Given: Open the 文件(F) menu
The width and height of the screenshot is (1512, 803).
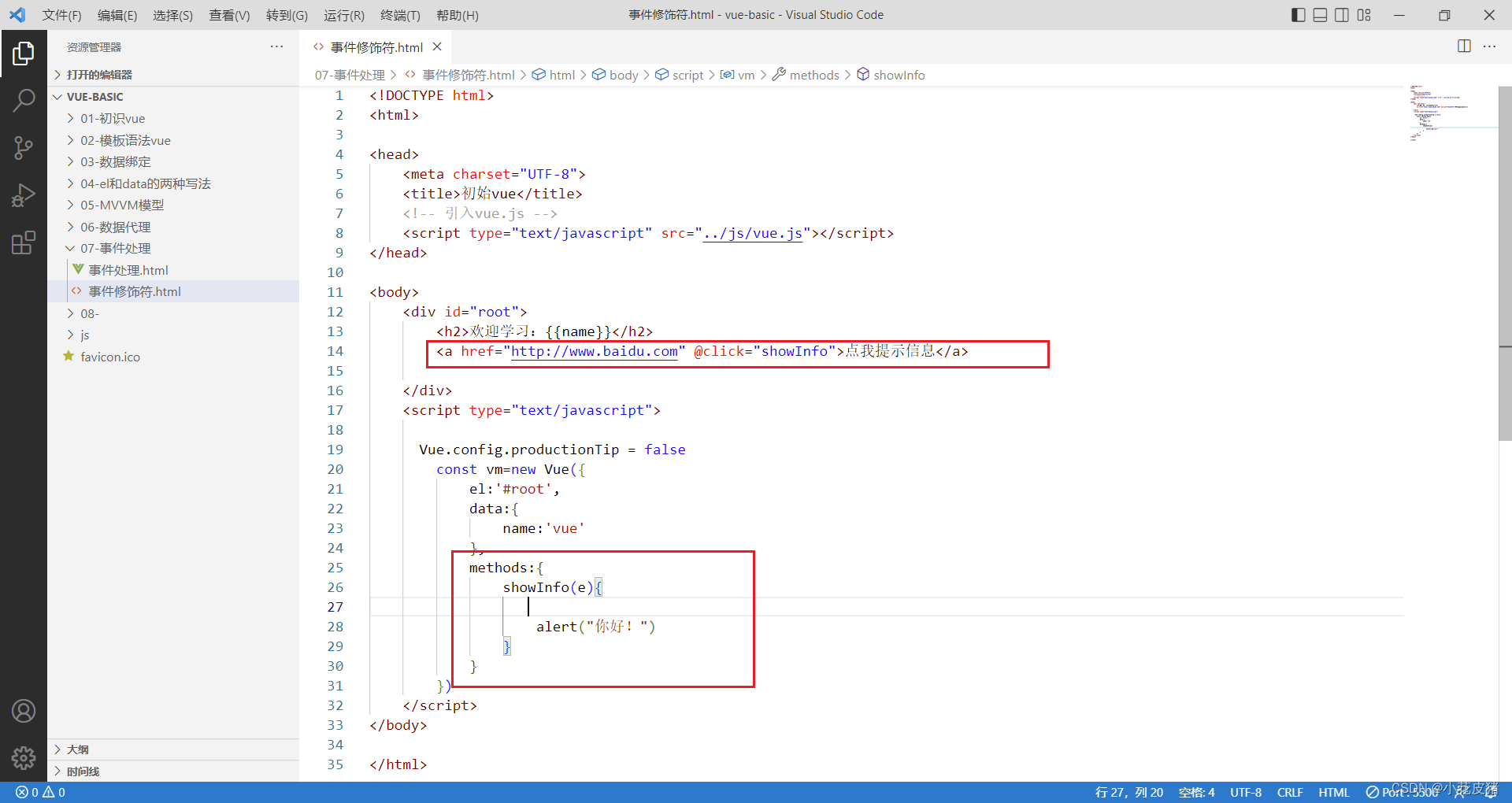Looking at the screenshot, I should pos(61,15).
